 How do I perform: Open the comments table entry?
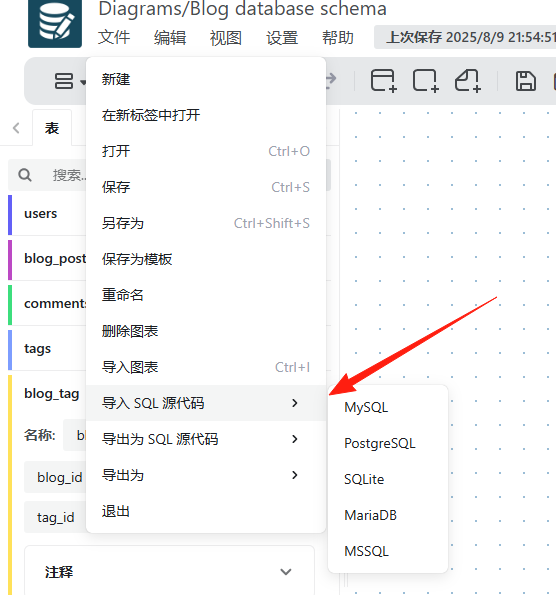[x=47, y=304]
